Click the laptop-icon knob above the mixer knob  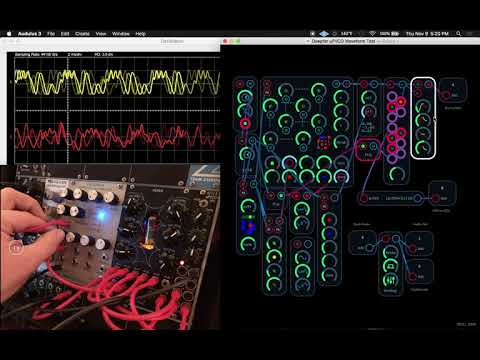point(390,266)
